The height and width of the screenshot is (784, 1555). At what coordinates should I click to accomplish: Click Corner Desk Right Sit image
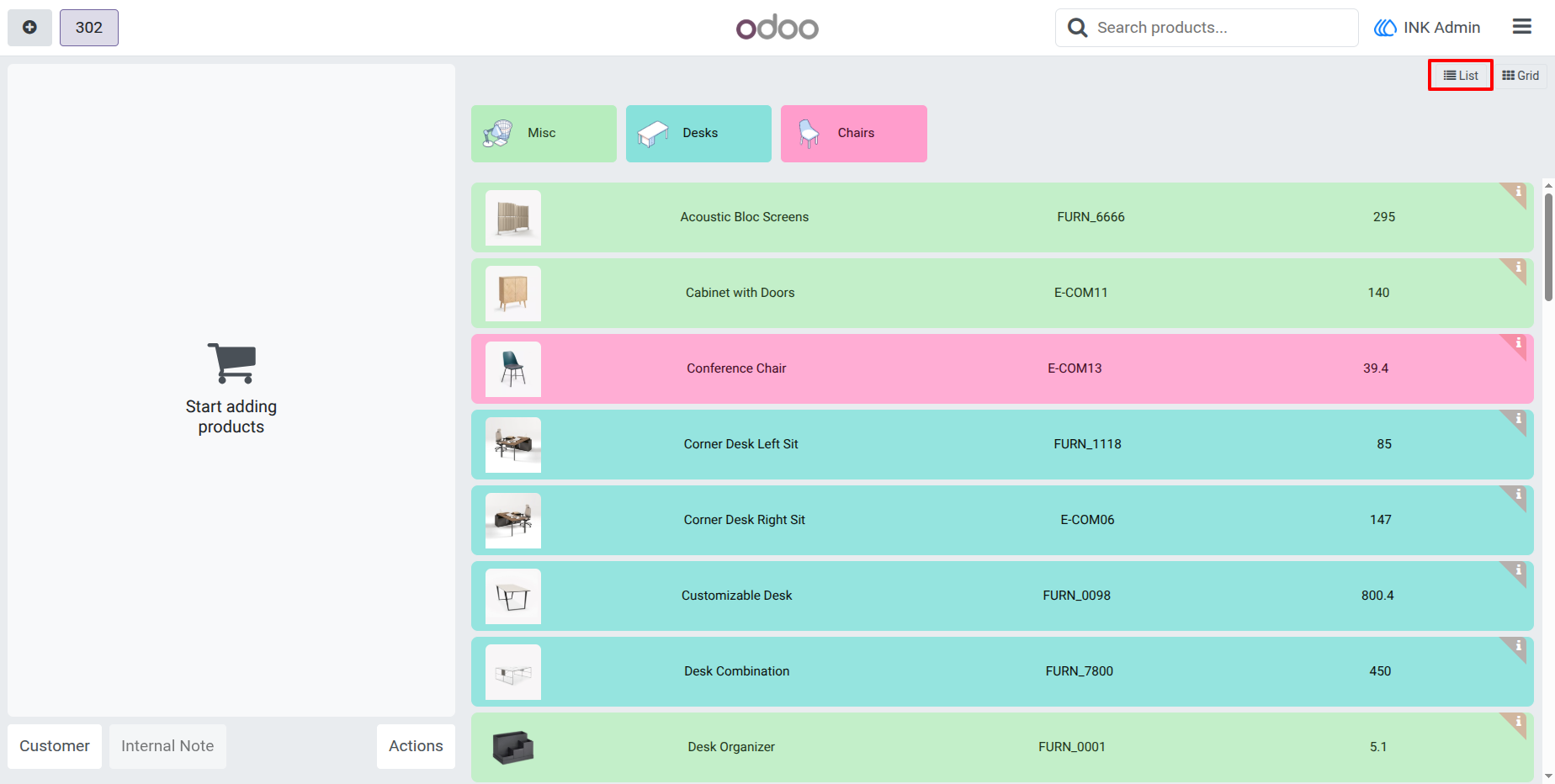(513, 521)
